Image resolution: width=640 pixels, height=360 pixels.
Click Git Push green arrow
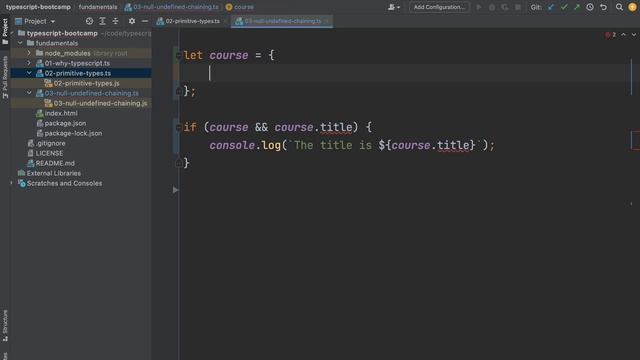pyautogui.click(x=577, y=7)
